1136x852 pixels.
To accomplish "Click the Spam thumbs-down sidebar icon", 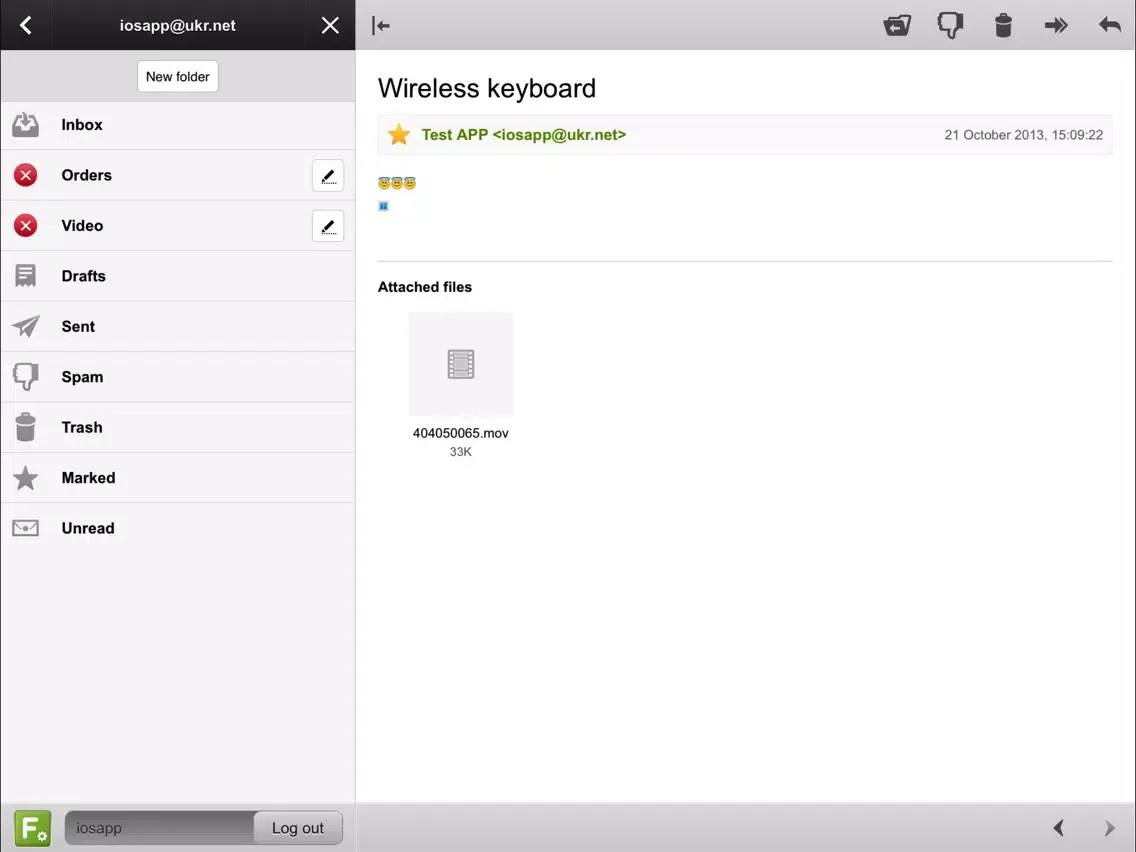I will [x=25, y=377].
